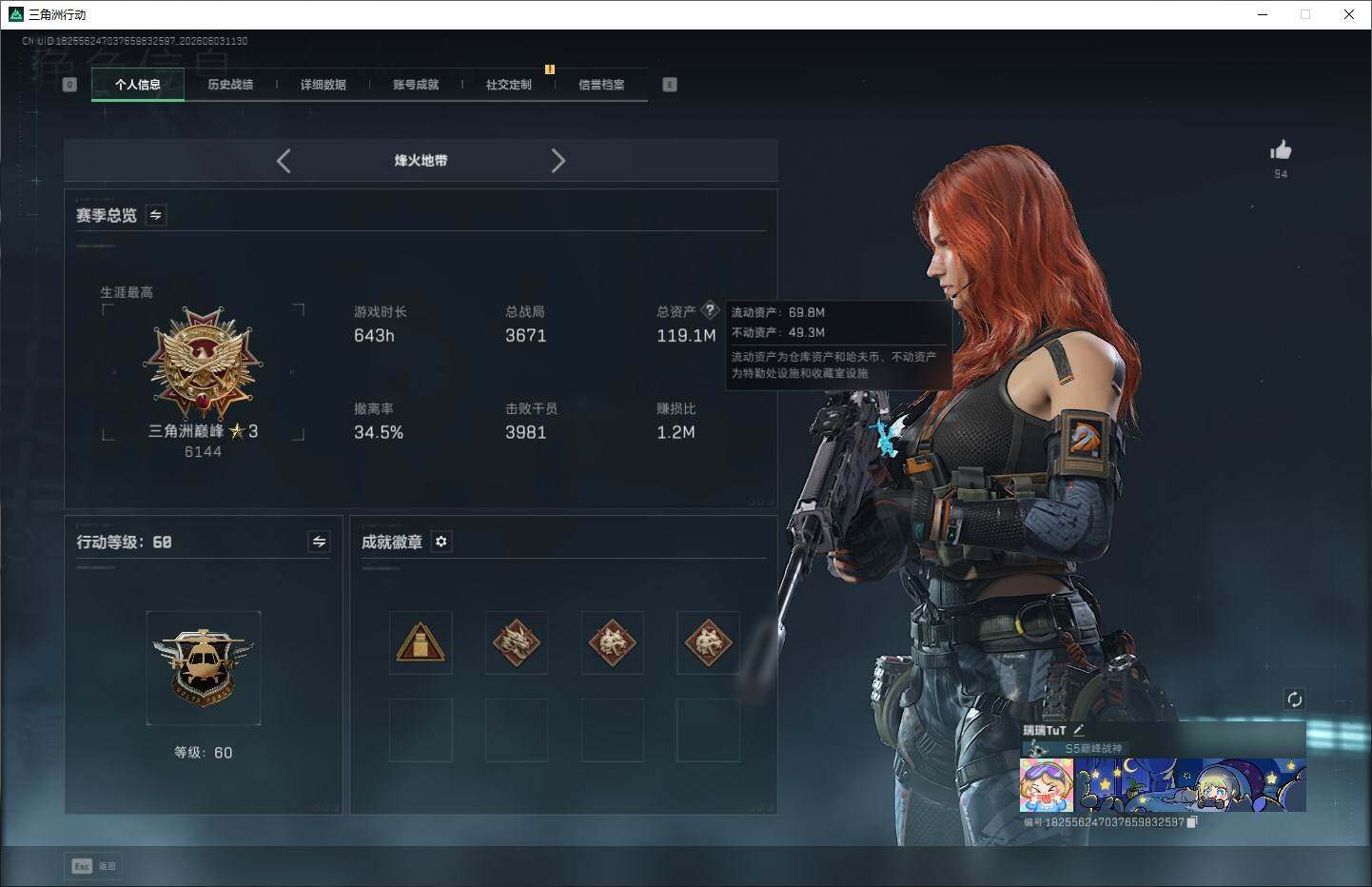Switch to the 历史战绩 tab
This screenshot has height=887, width=1372.
click(230, 85)
